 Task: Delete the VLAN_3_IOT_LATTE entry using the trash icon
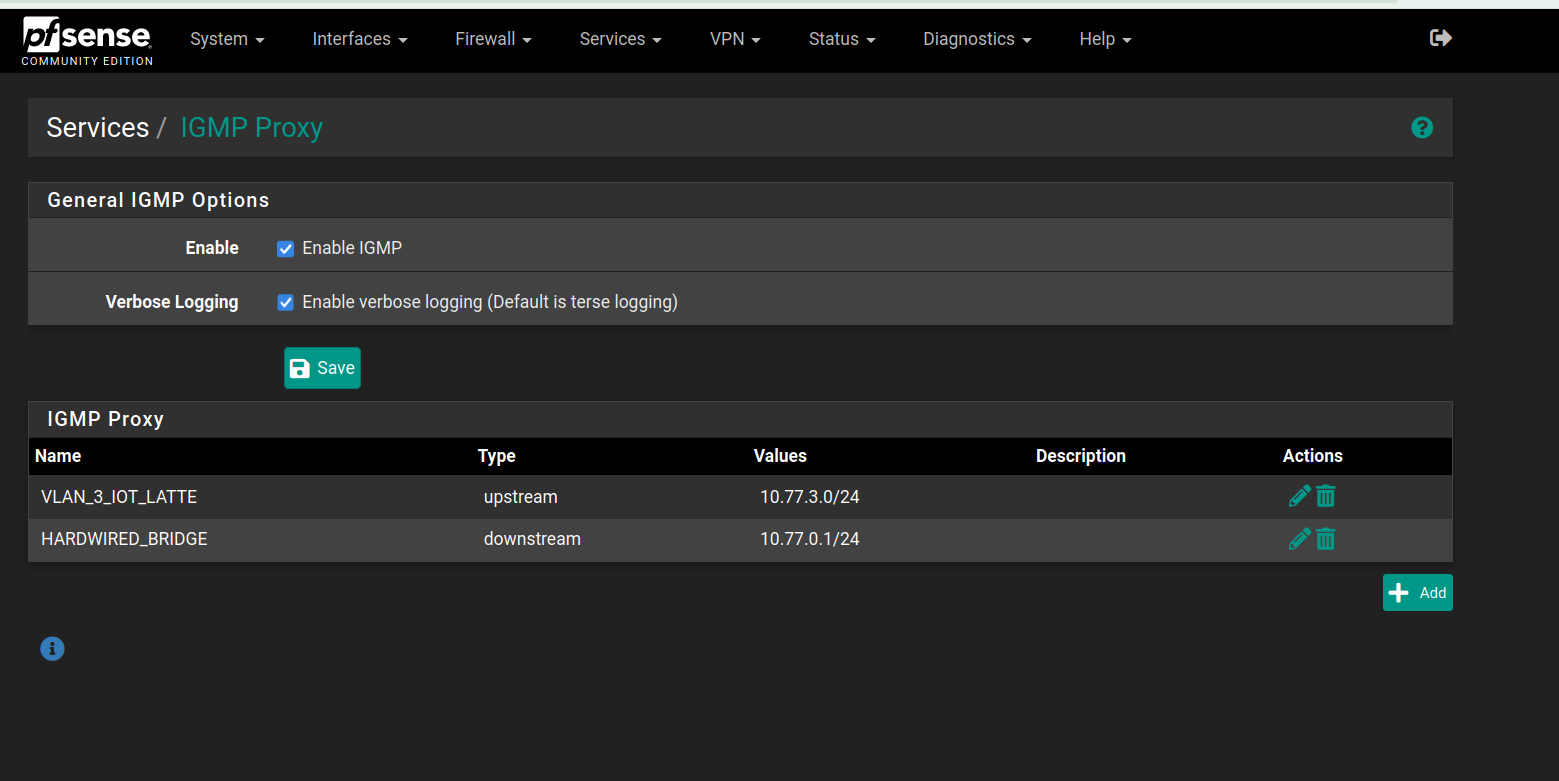(x=1325, y=495)
